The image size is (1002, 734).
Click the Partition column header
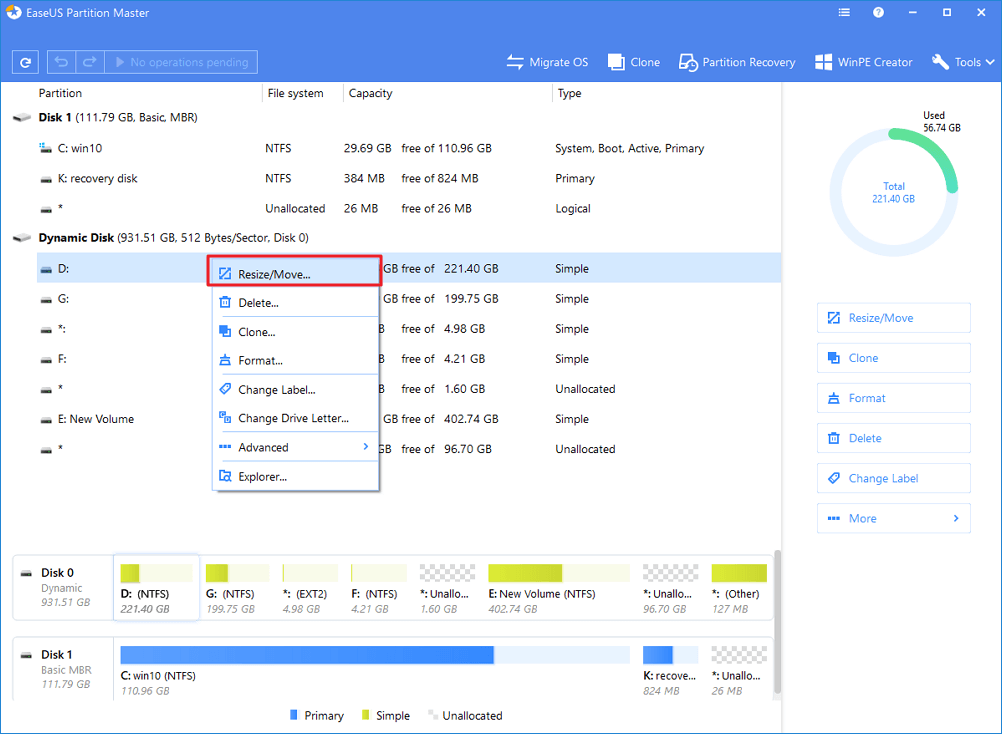(x=60, y=93)
